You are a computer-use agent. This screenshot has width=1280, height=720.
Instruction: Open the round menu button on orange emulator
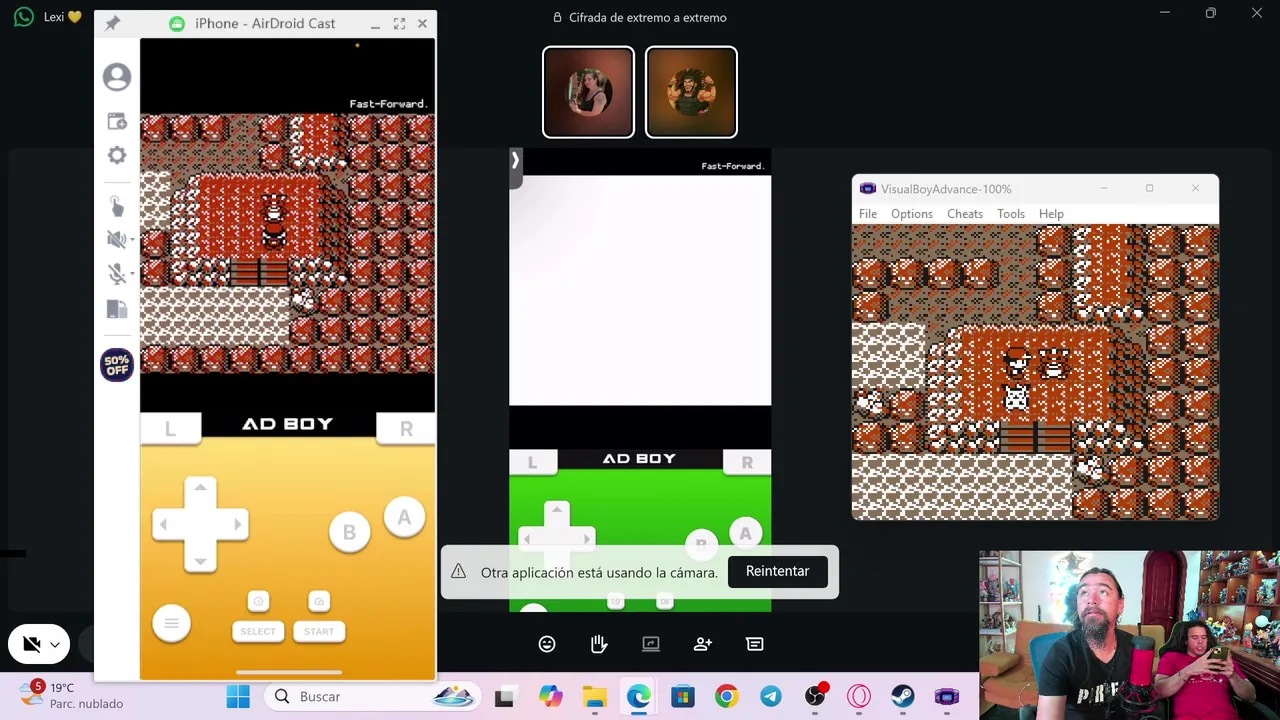click(171, 623)
